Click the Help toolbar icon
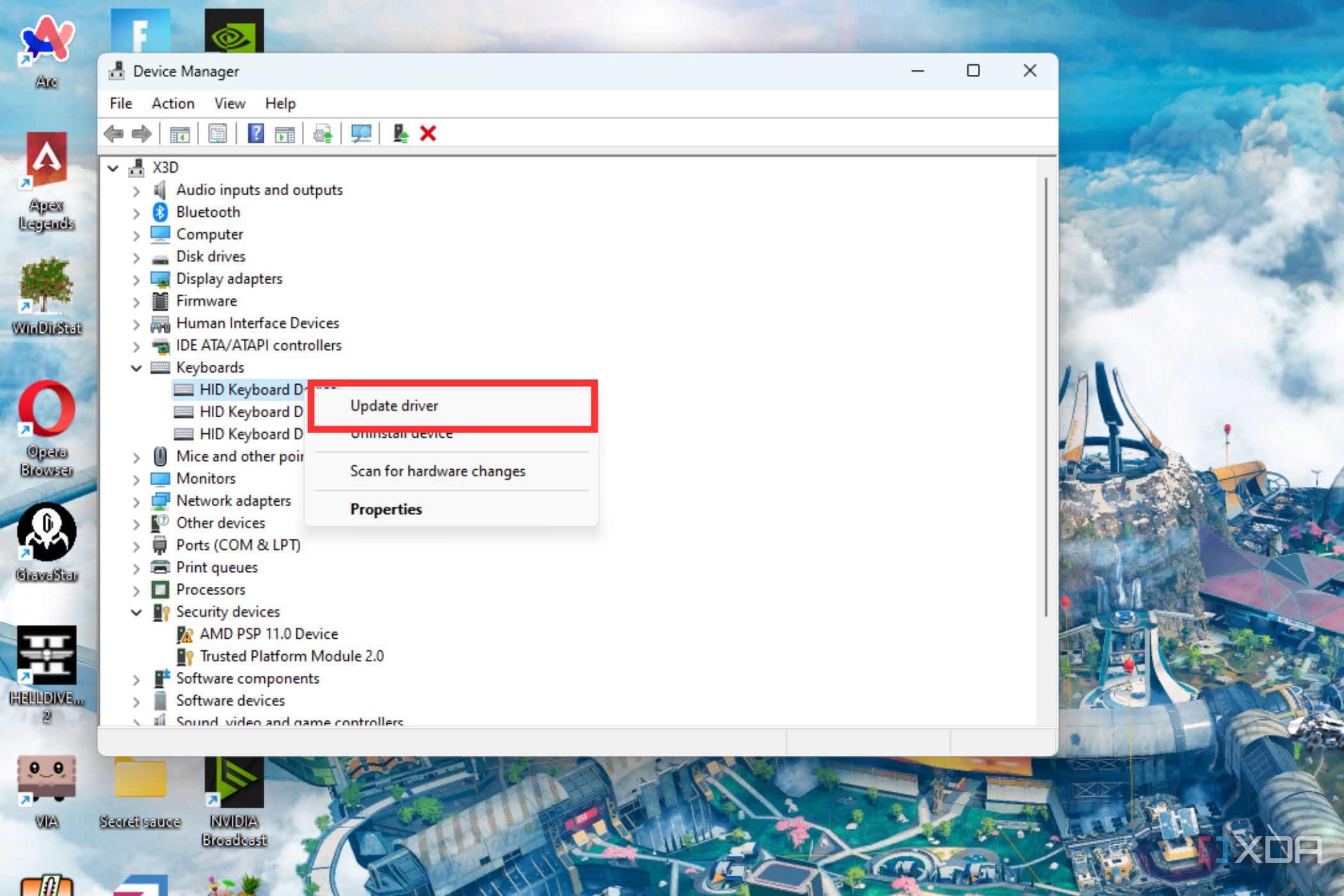Viewport: 1344px width, 896px height. 255,133
